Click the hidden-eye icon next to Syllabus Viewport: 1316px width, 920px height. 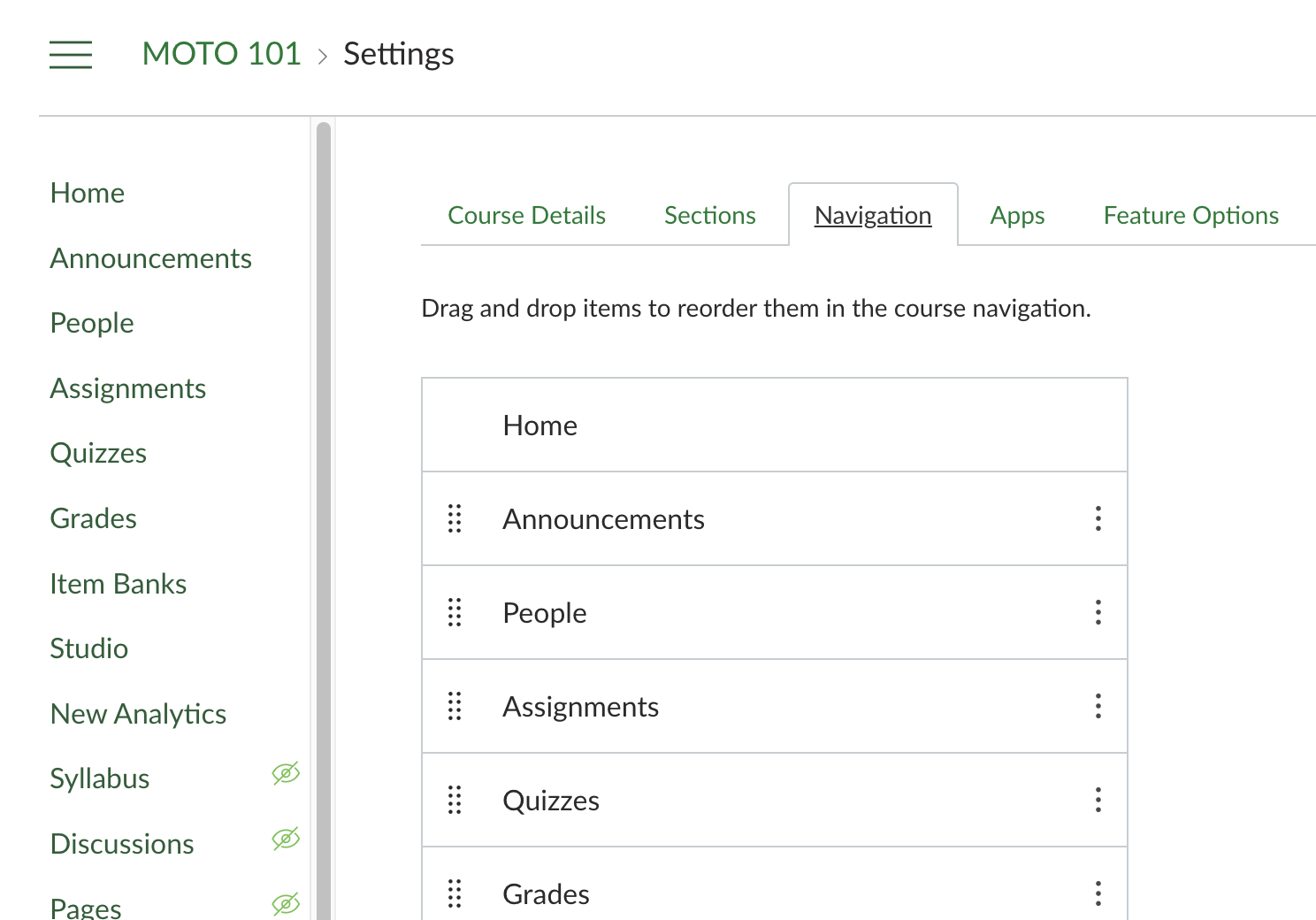click(286, 774)
